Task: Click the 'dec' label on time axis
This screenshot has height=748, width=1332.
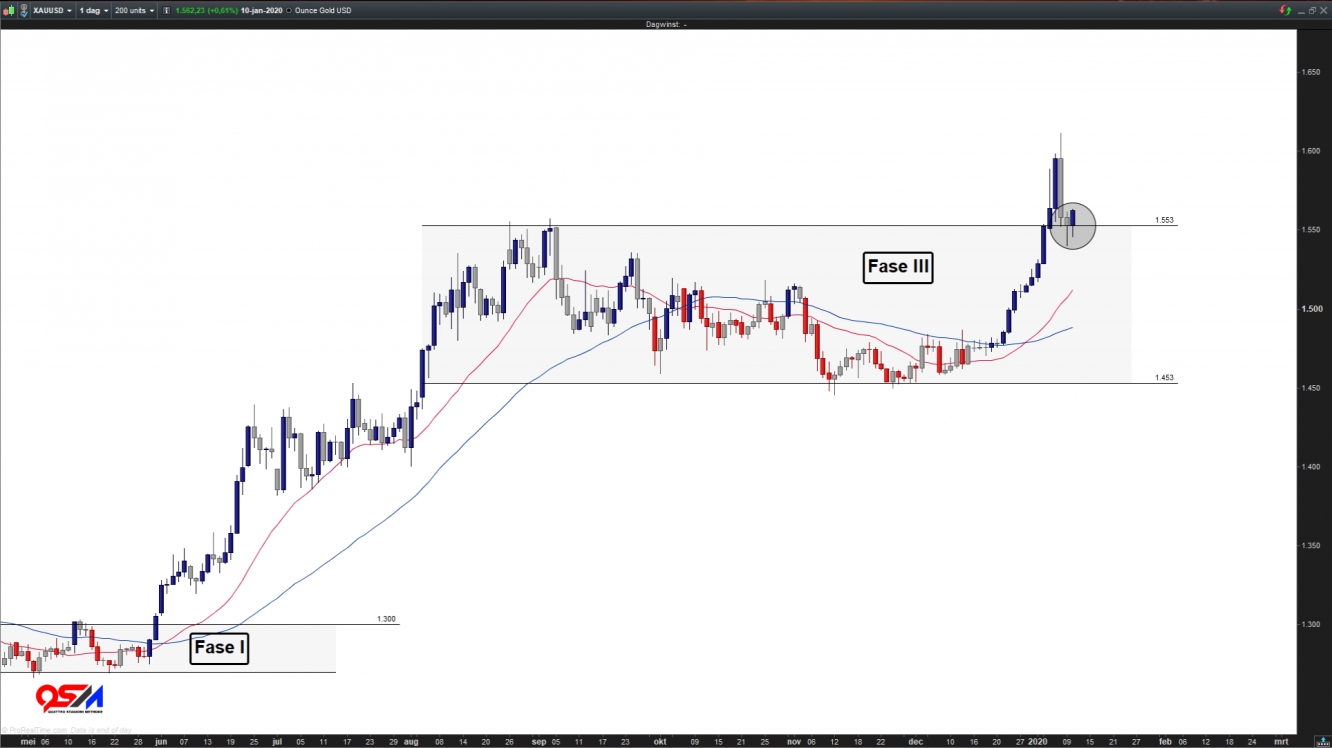Action: (x=915, y=742)
